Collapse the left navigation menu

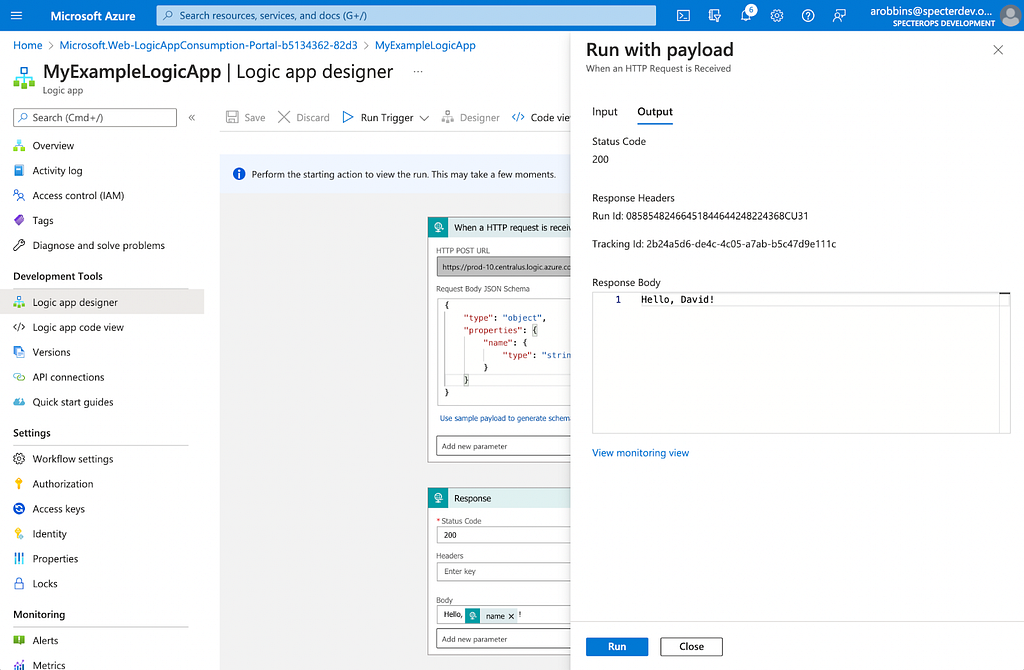click(192, 118)
